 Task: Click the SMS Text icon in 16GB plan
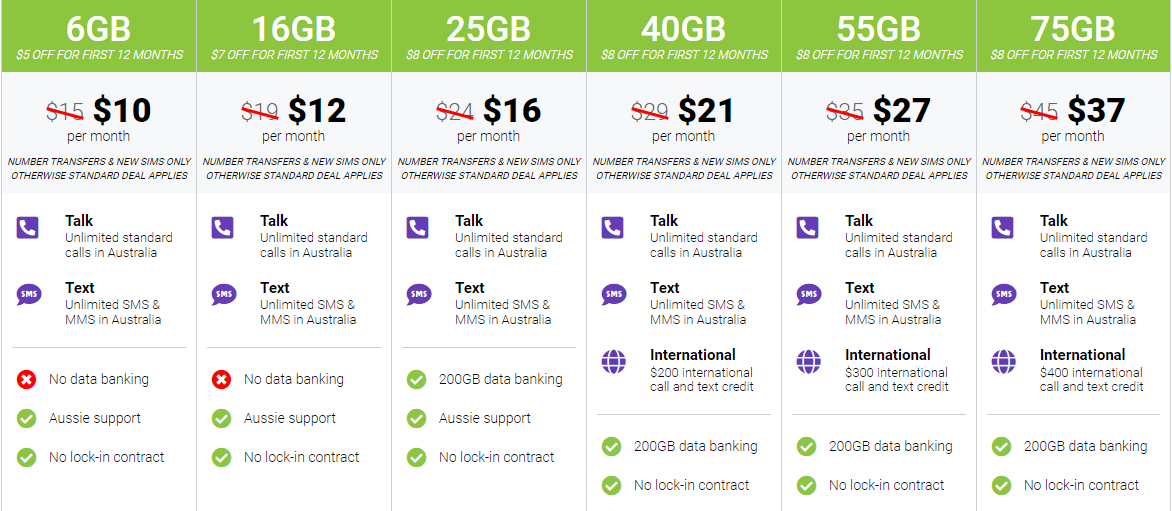click(224, 295)
